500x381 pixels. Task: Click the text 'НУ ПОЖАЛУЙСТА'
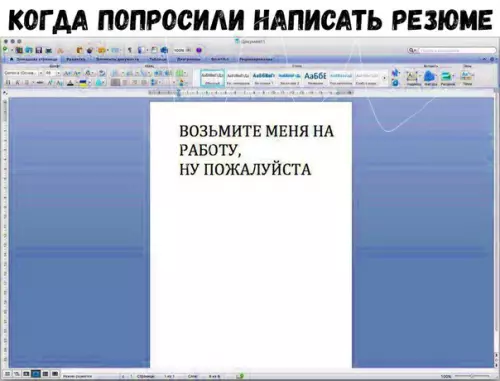click(245, 169)
